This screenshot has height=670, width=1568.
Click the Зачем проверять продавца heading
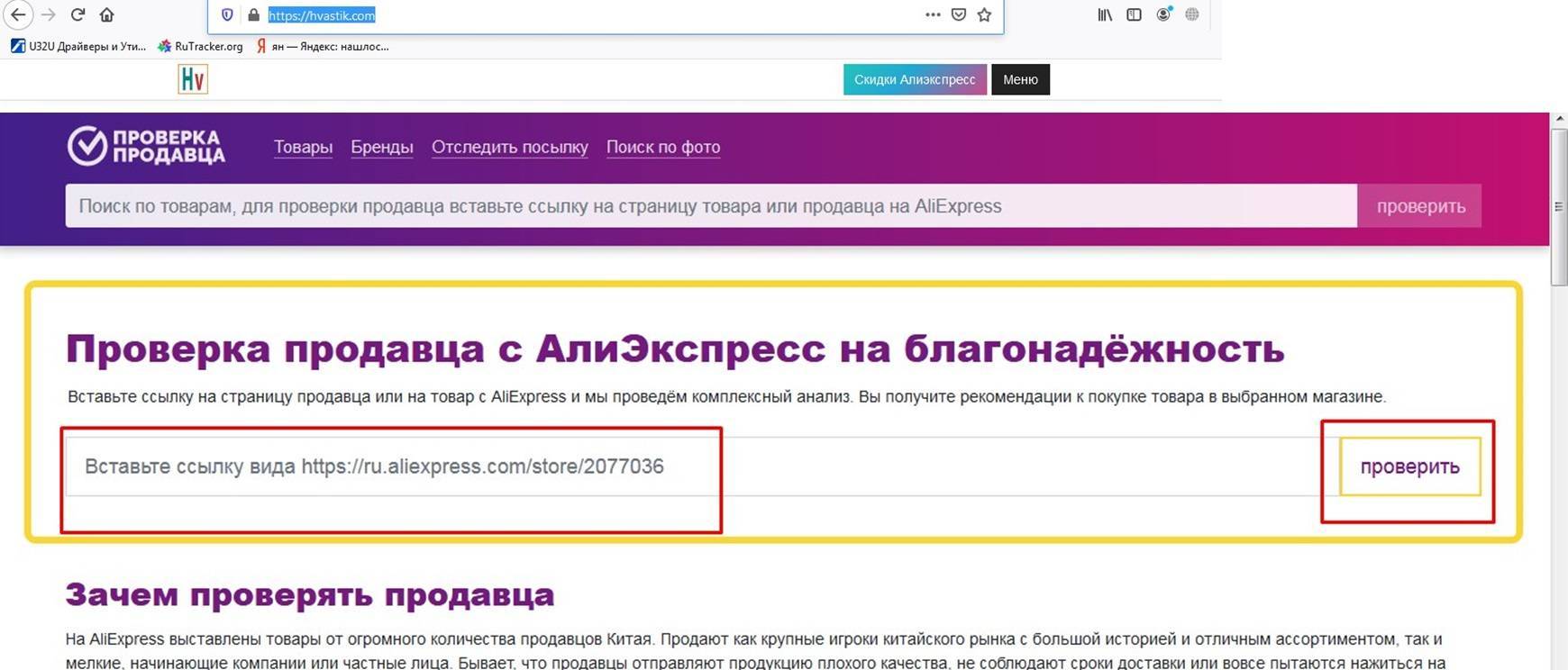coord(310,595)
